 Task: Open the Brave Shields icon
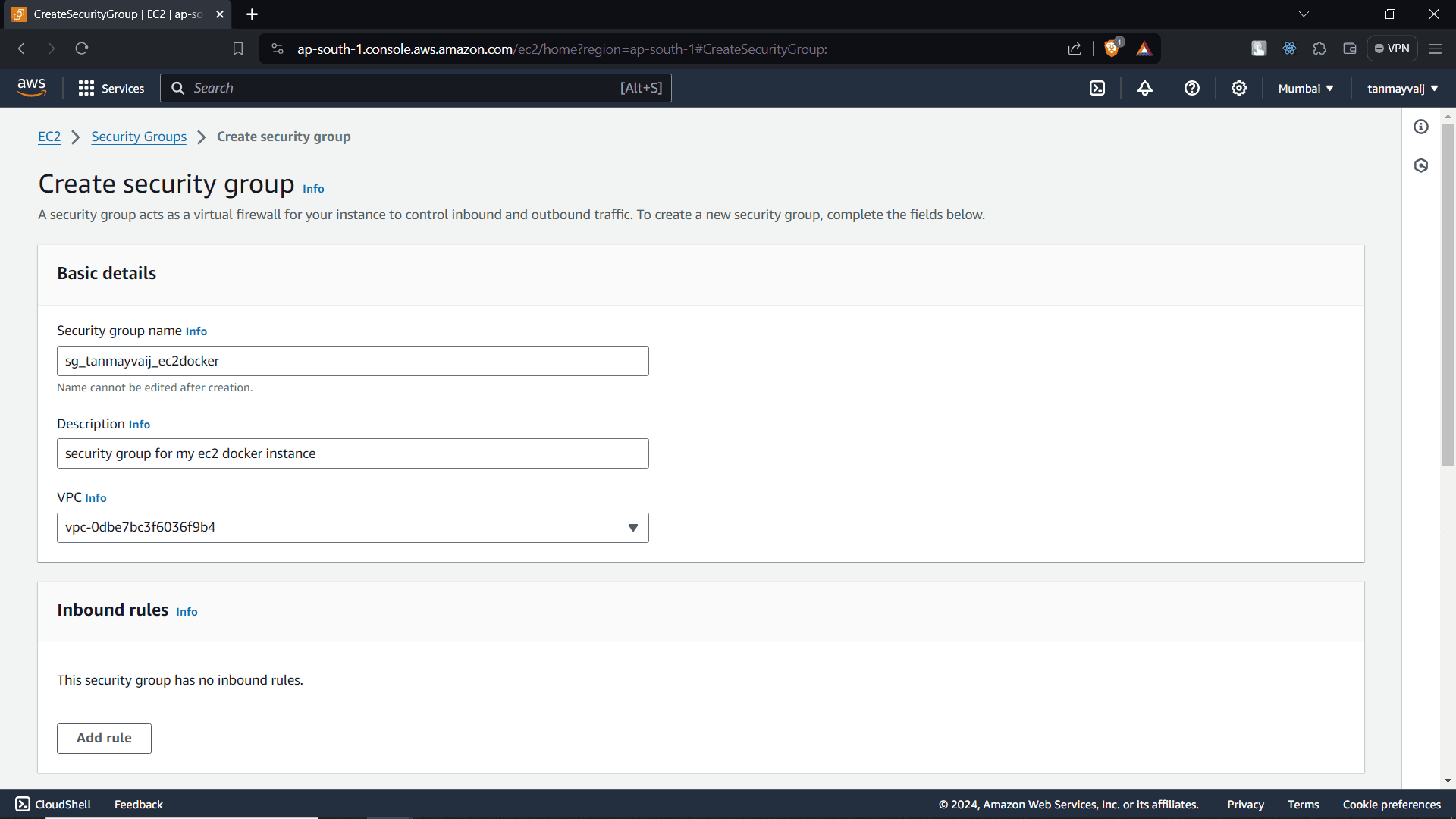pos(1113,48)
